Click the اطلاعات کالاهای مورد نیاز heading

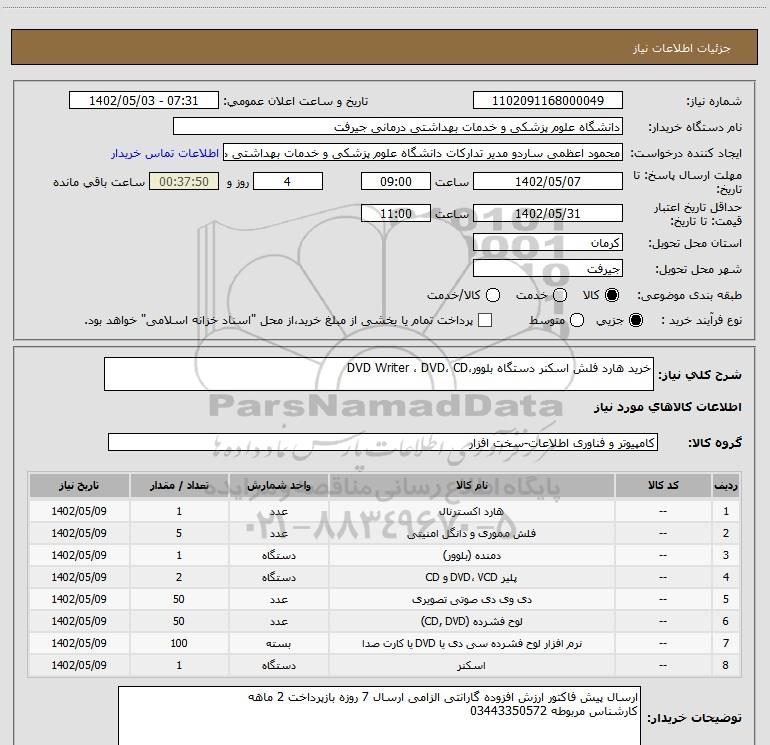[x=667, y=407]
